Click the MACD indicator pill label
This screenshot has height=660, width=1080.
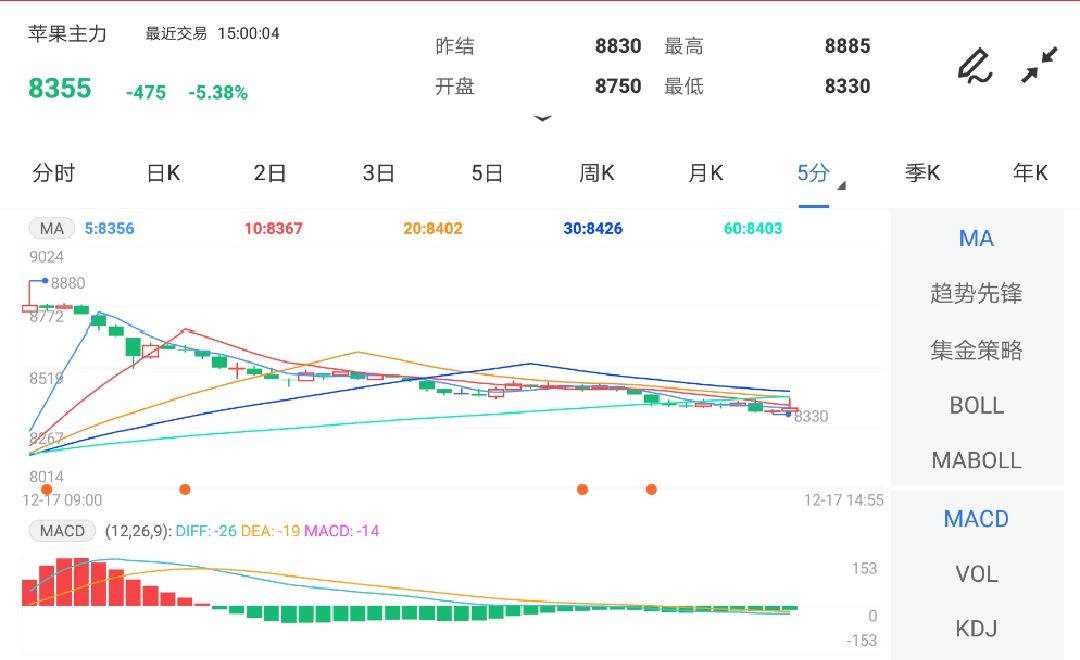[x=62, y=530]
